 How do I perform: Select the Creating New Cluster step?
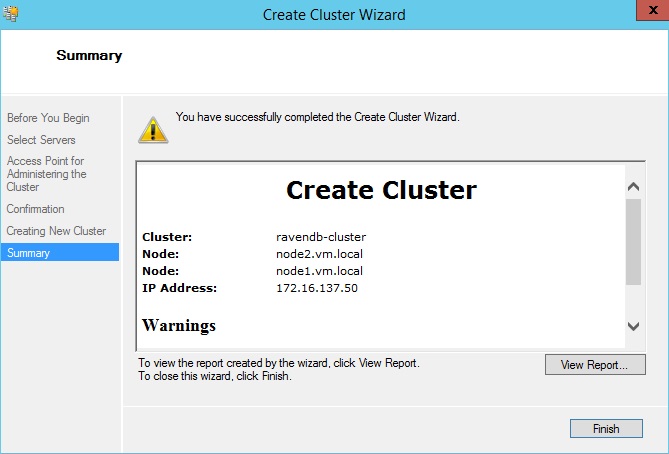56,231
